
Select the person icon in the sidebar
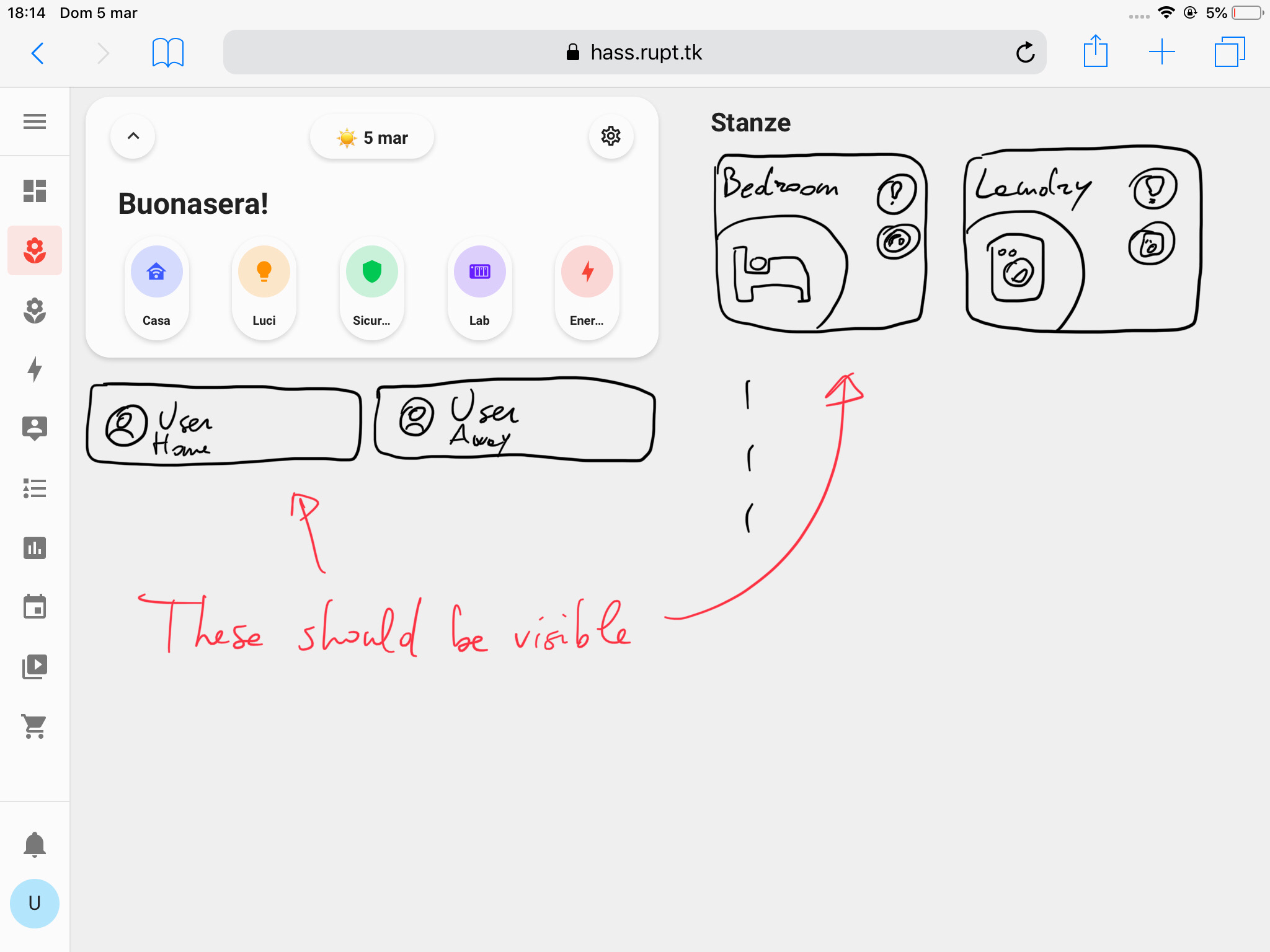[35, 428]
